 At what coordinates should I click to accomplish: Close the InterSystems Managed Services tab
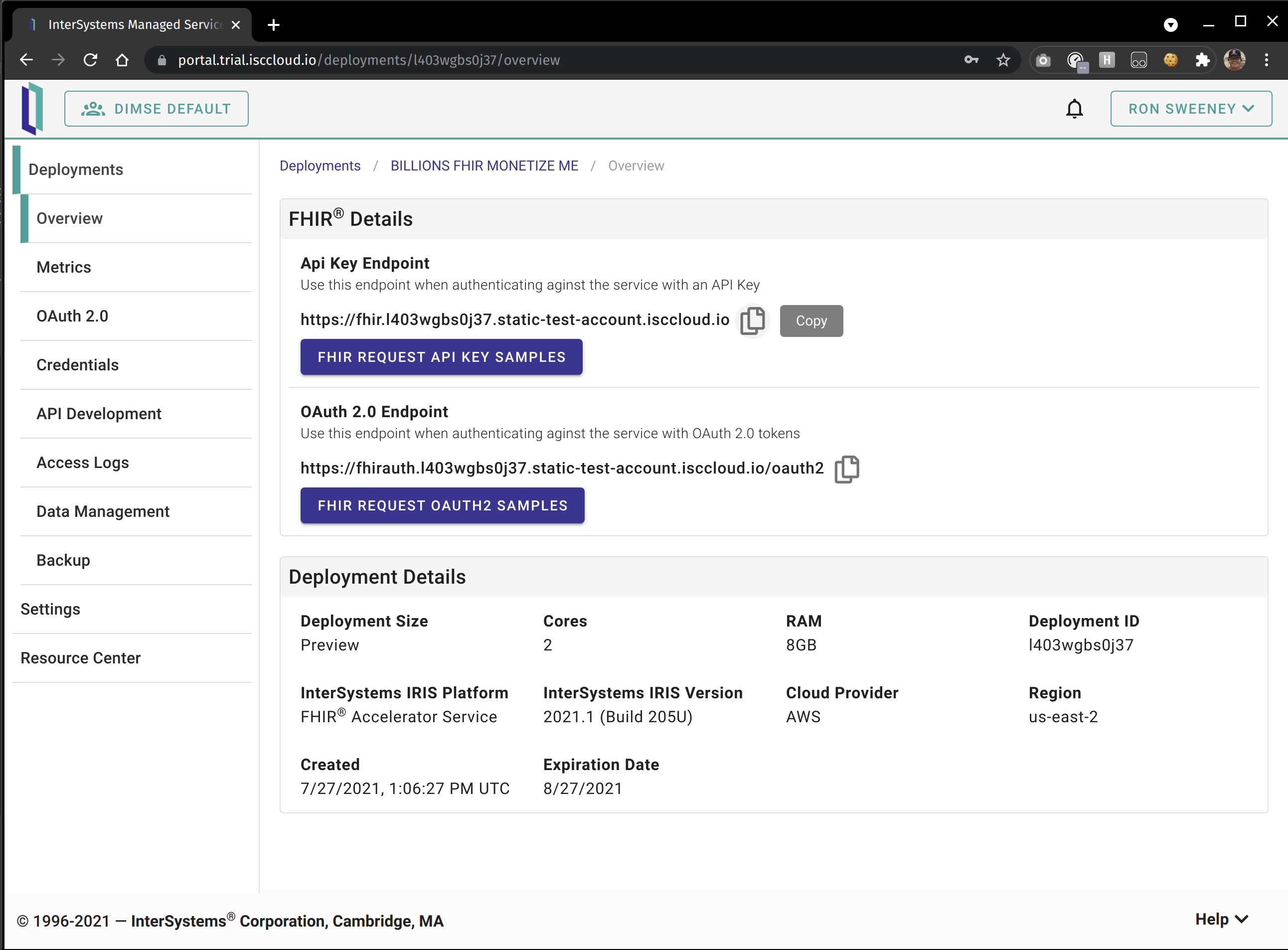pyautogui.click(x=235, y=25)
